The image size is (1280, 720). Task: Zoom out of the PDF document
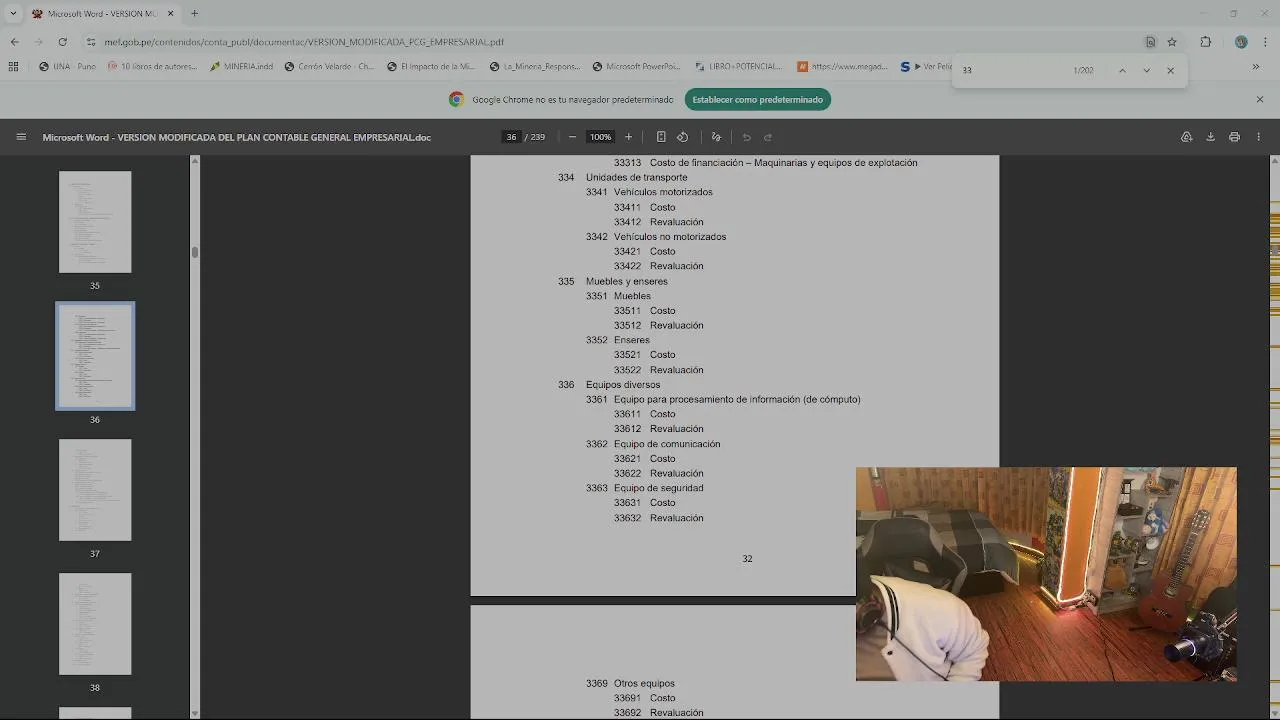click(x=572, y=137)
